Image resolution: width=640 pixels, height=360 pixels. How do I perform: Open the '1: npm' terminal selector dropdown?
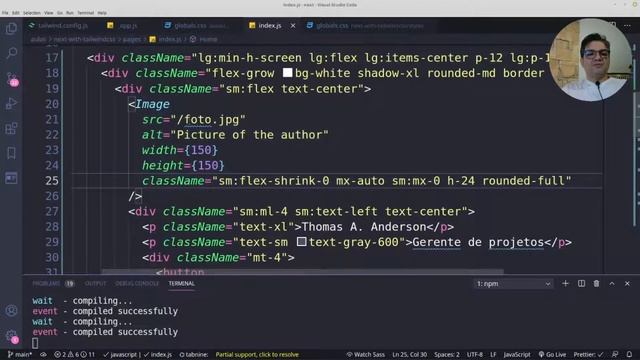coord(513,284)
